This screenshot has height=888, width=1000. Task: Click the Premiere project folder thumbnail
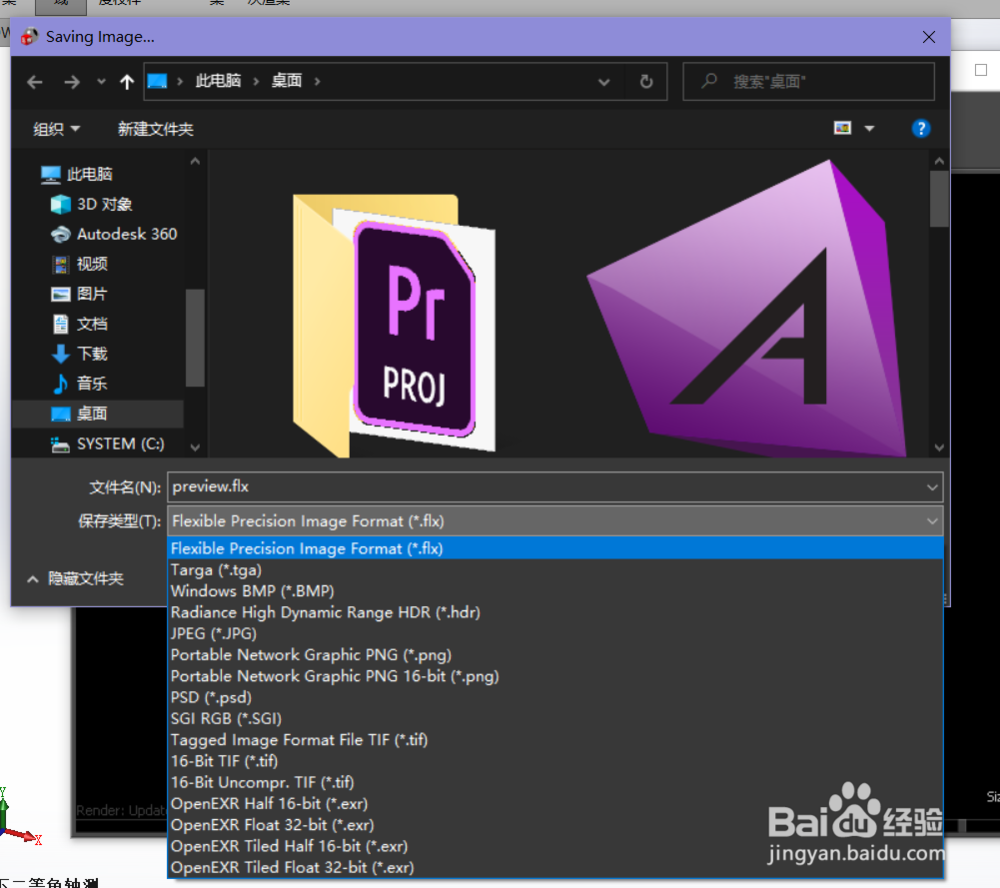pos(393,324)
